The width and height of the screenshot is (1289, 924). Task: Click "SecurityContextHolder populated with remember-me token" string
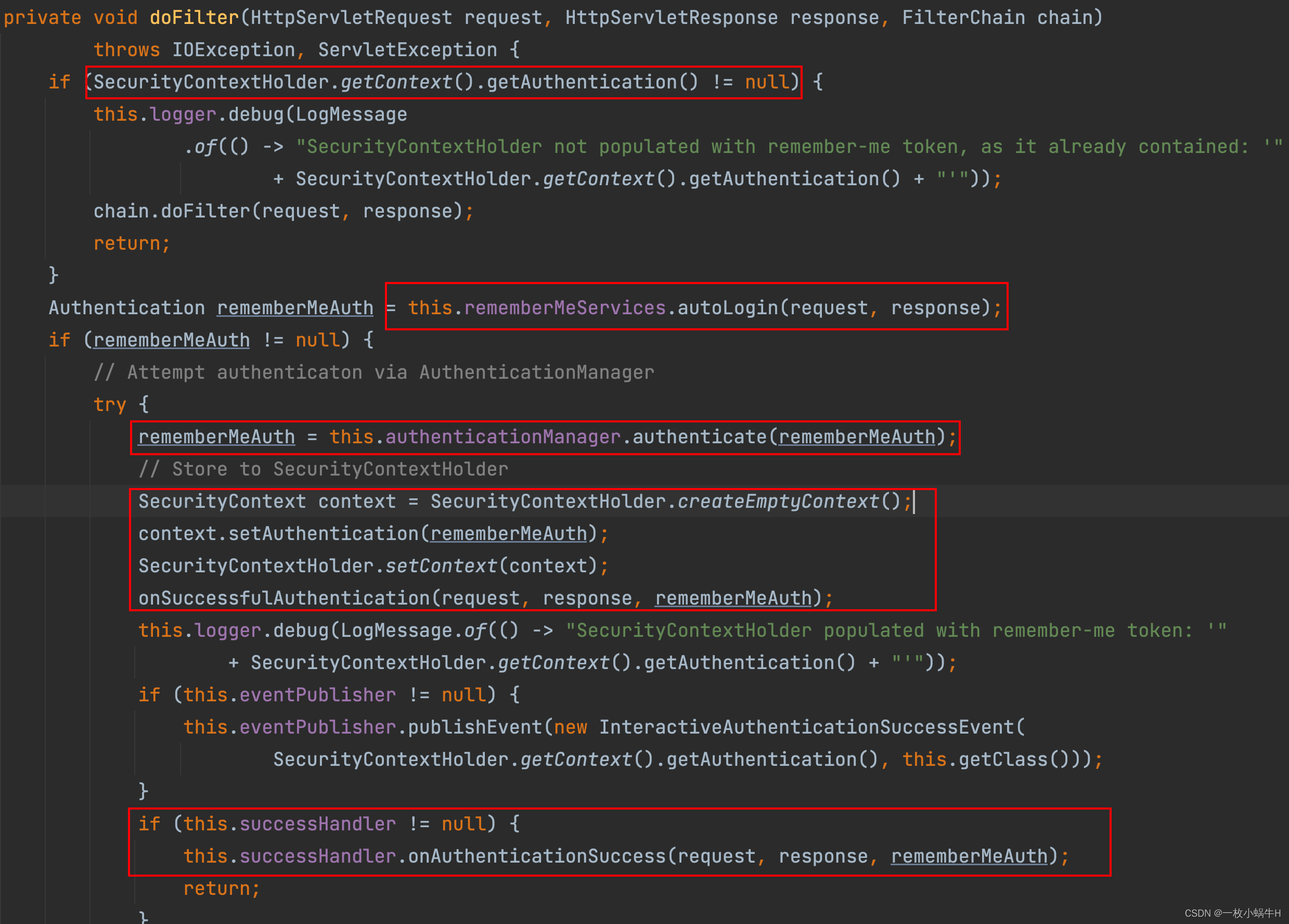point(896,631)
